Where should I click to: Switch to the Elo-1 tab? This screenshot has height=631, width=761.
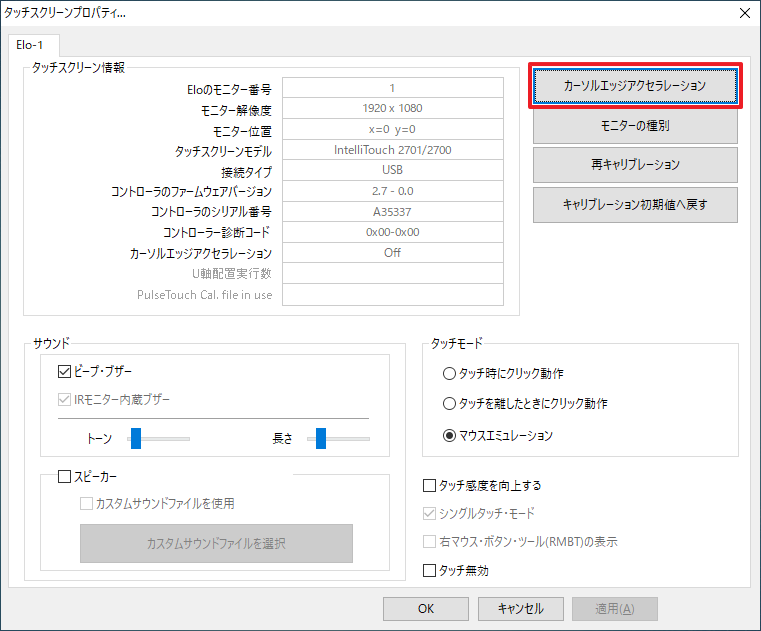pyautogui.click(x=34, y=45)
